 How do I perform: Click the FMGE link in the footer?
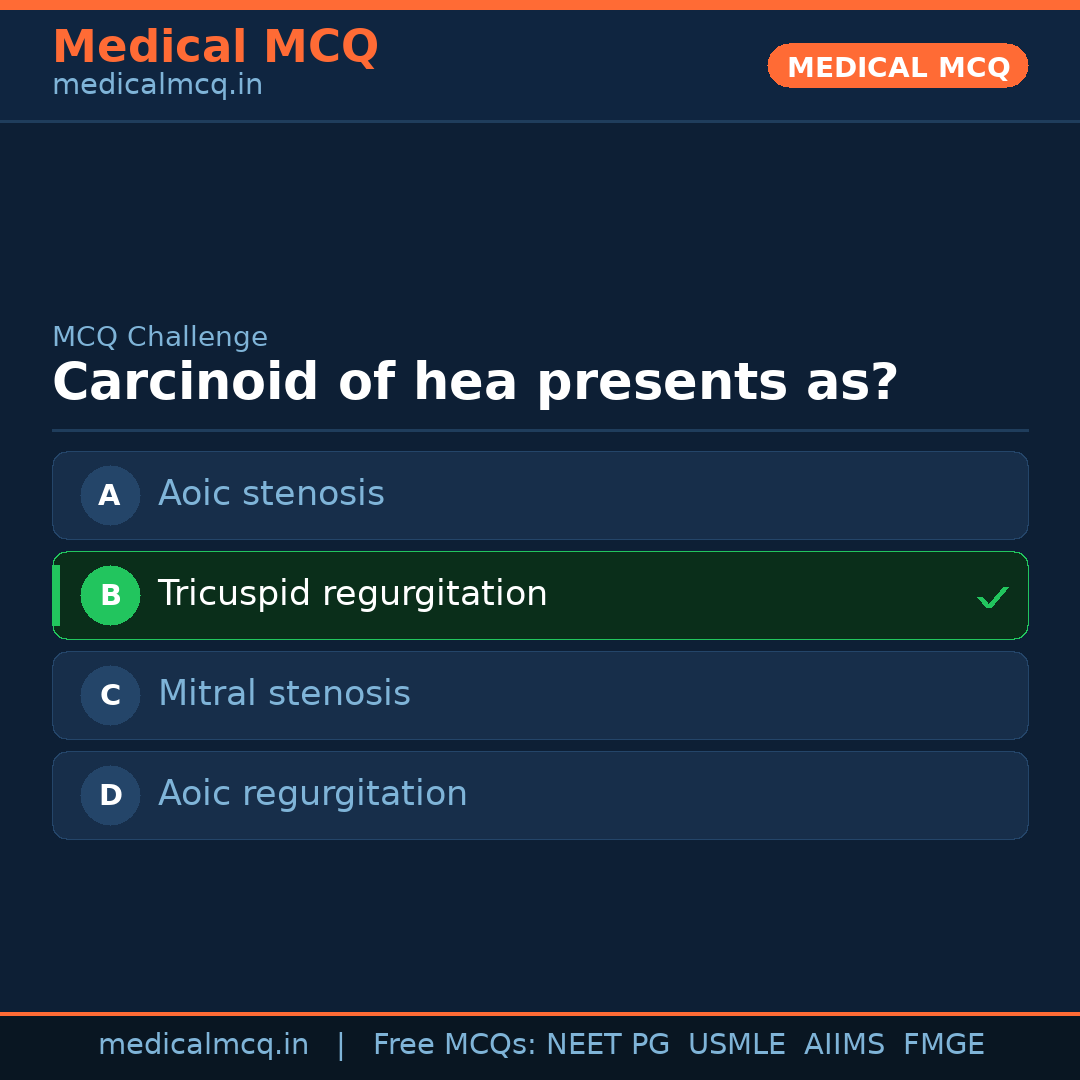pos(943,1043)
